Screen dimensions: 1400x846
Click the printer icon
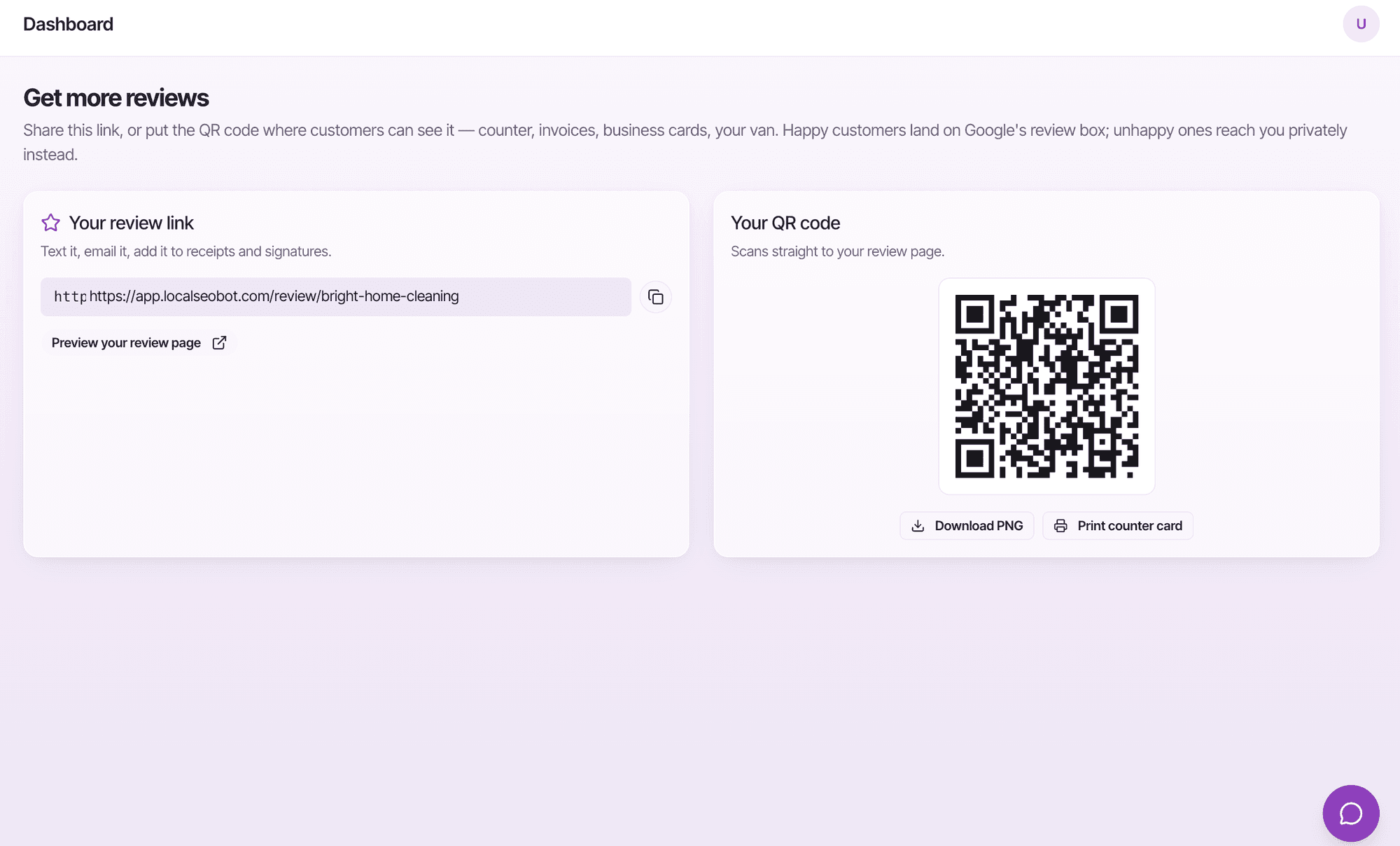(1060, 526)
